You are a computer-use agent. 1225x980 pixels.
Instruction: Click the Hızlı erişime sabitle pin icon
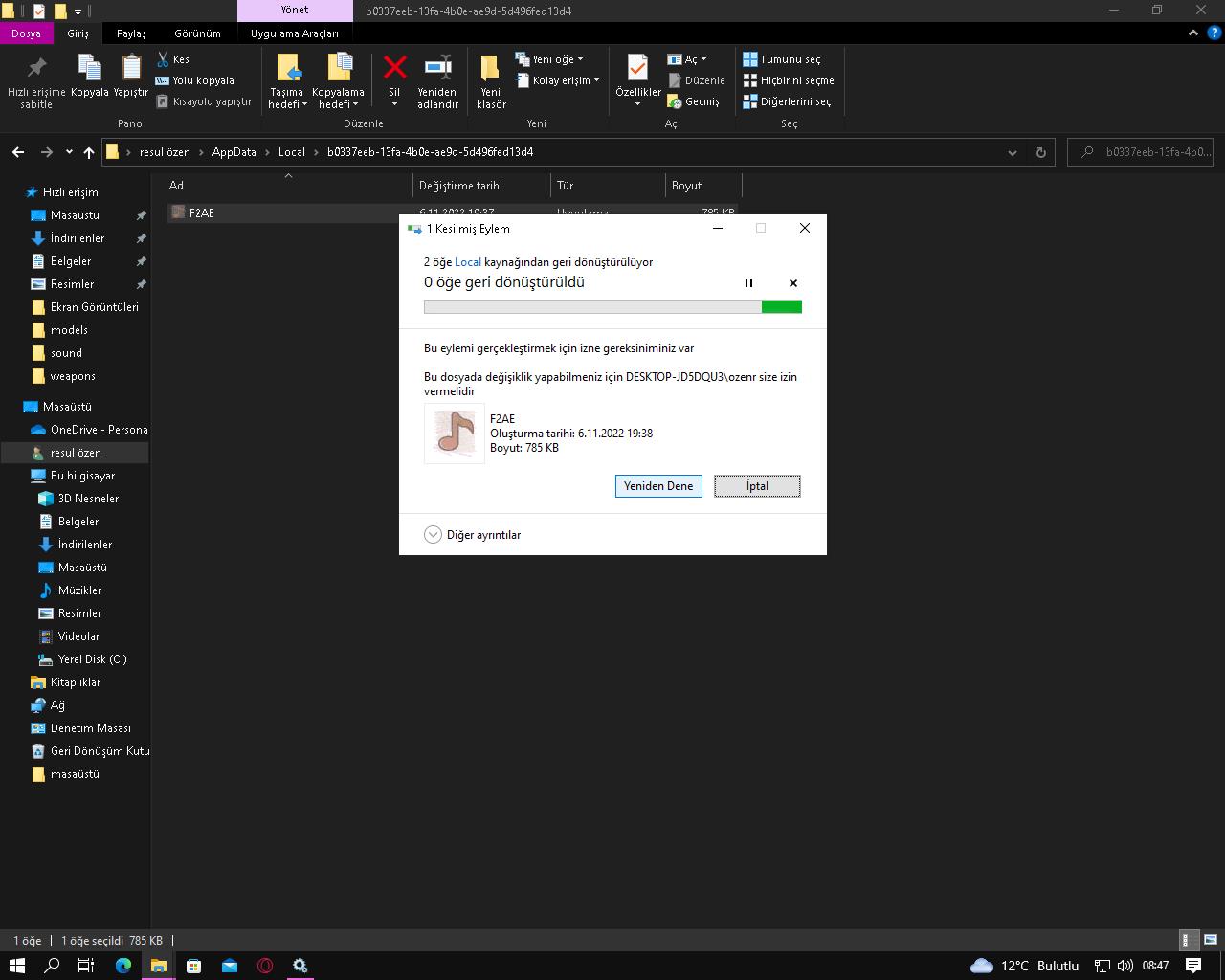click(x=36, y=68)
